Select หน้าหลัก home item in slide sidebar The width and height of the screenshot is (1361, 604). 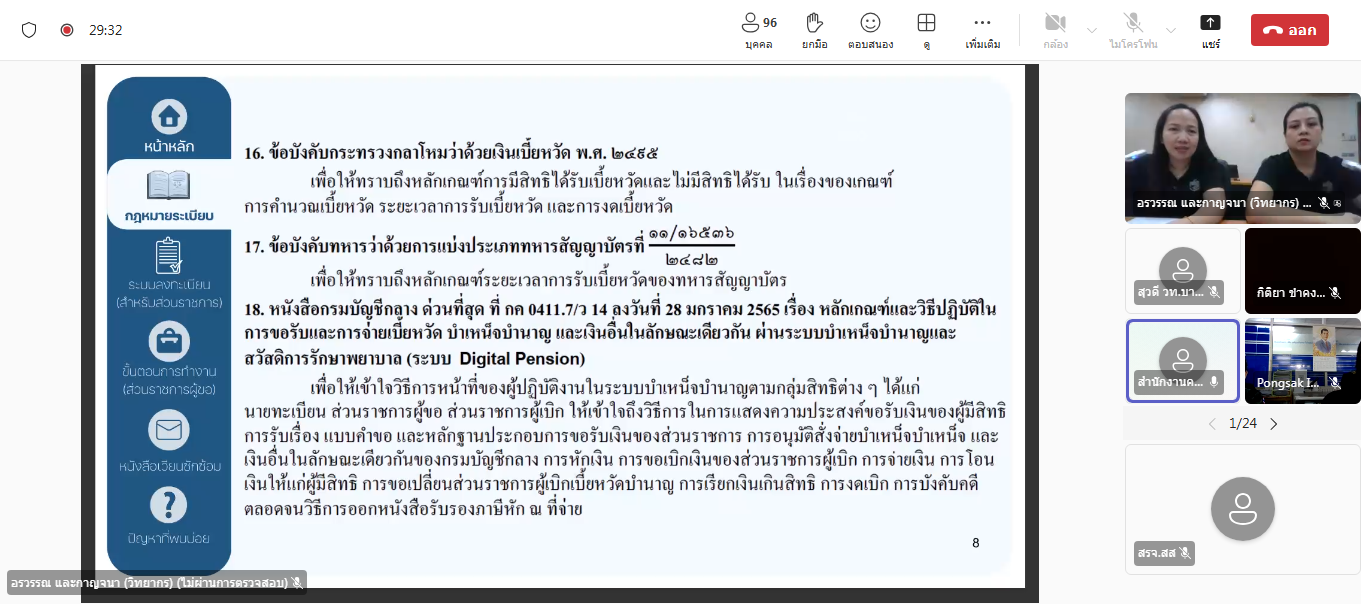169,125
